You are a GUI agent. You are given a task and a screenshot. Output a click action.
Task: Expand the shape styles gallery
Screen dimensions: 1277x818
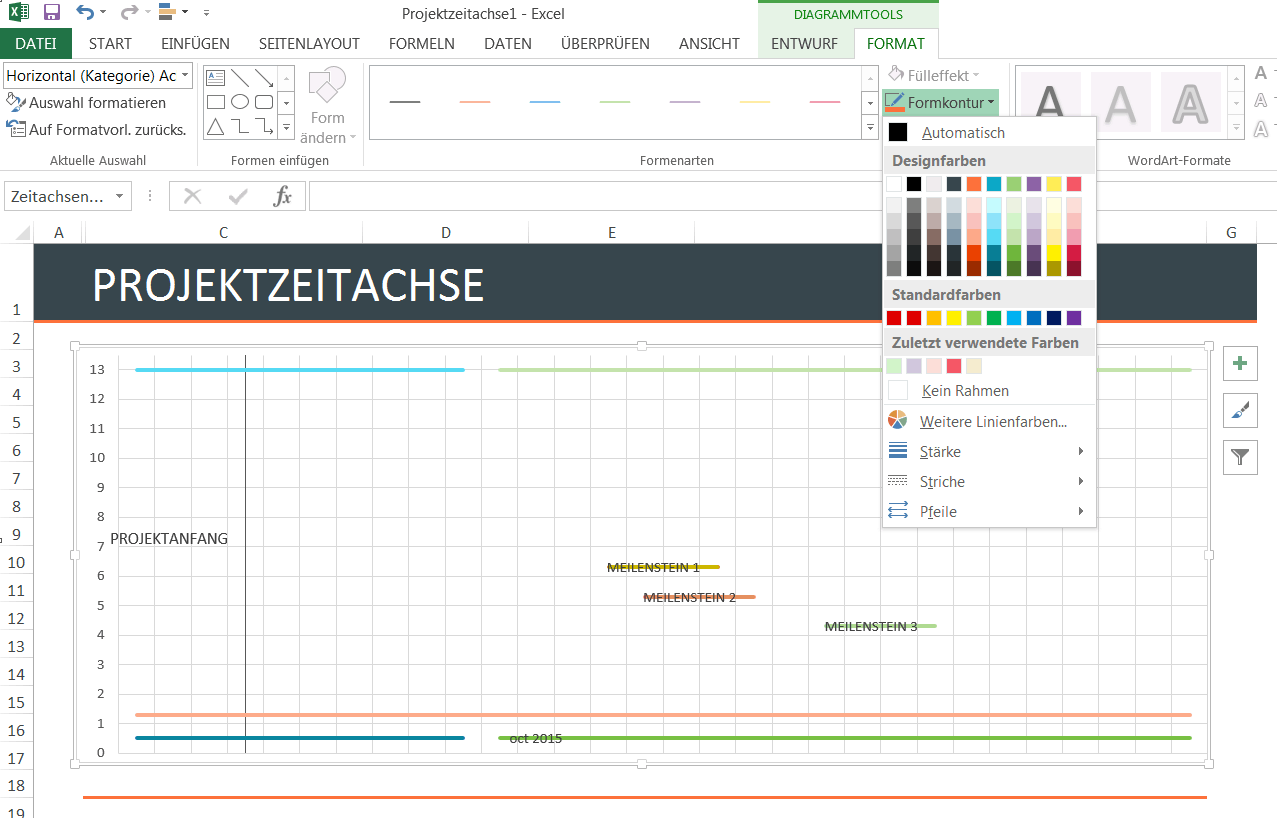869,127
